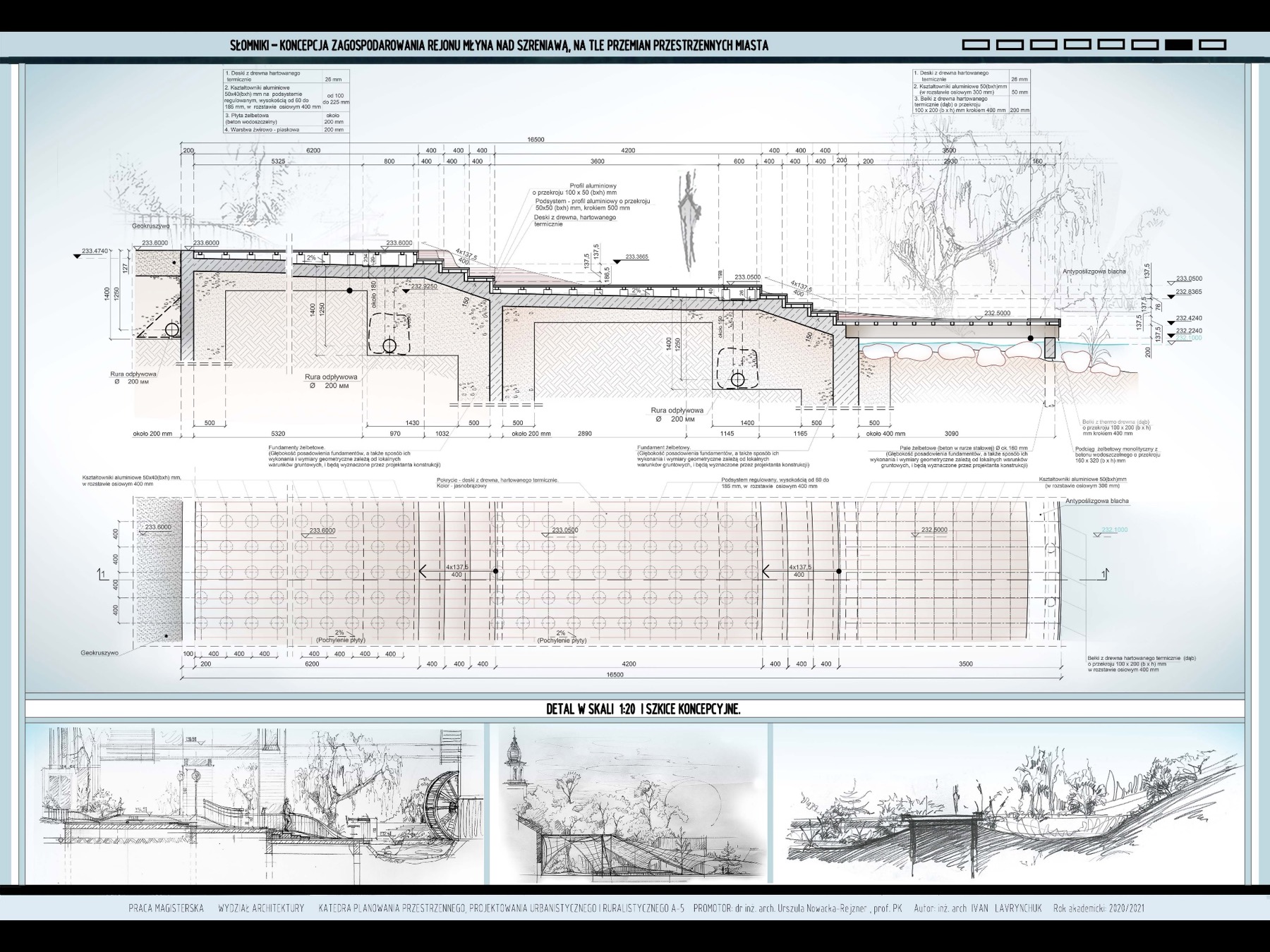Click the DETAL W SKALI 1:20 heading
Screen dimensions: 1270x952
pyautogui.click(x=643, y=709)
